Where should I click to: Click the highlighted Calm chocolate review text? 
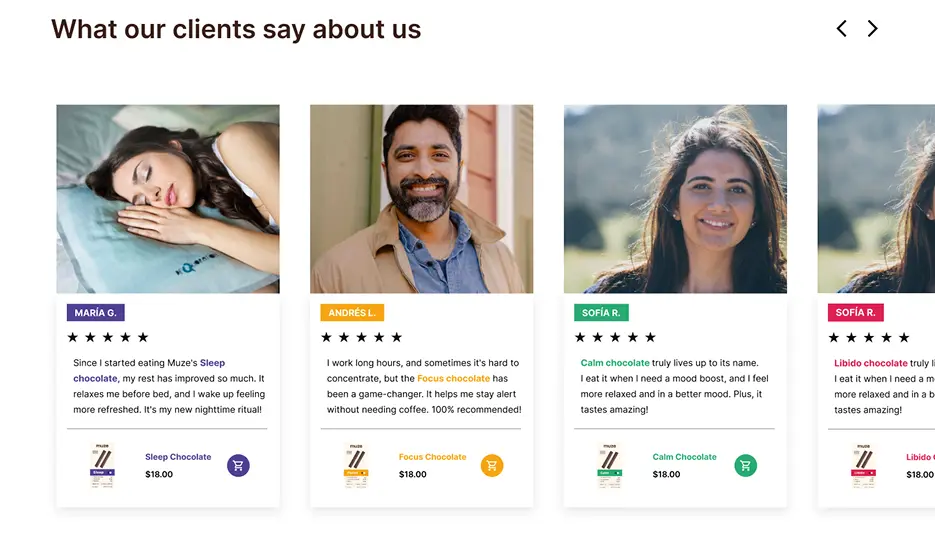pos(615,363)
